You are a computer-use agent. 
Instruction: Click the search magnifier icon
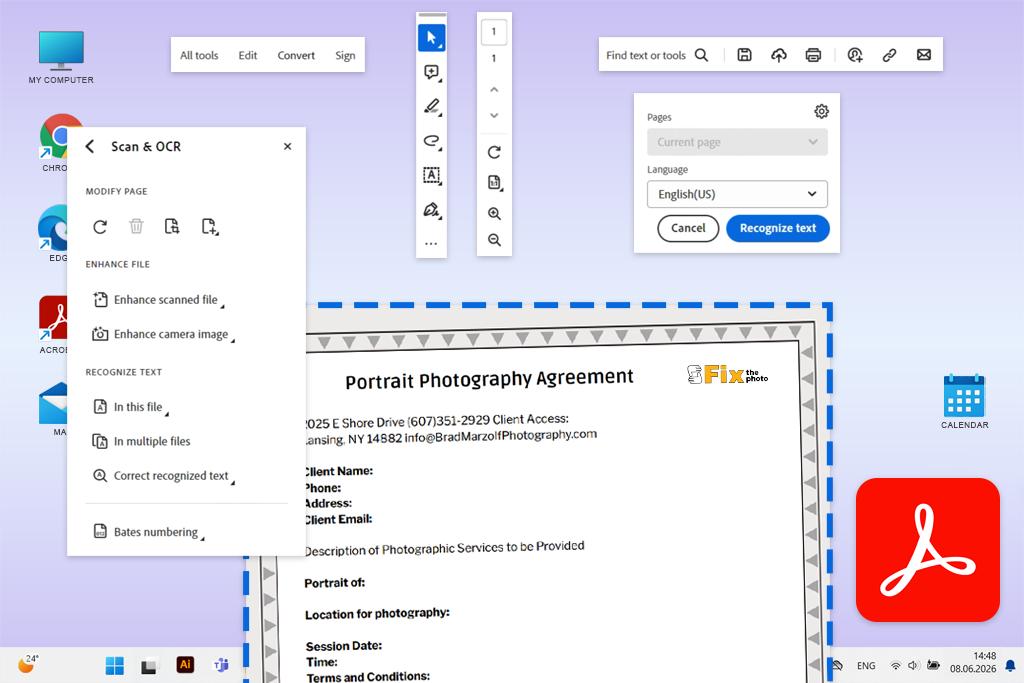pos(701,55)
